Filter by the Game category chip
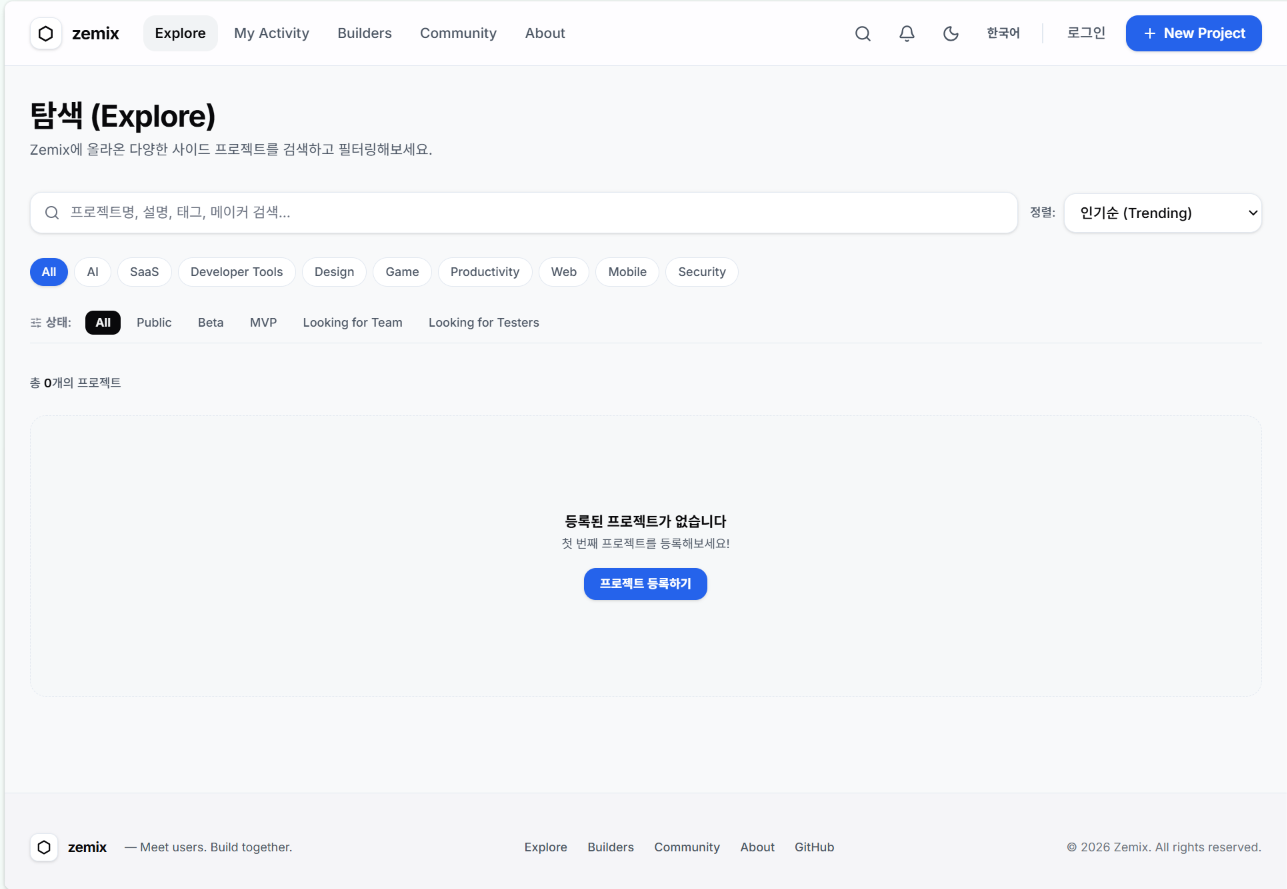Viewport: 1287px width, 889px height. click(x=402, y=272)
